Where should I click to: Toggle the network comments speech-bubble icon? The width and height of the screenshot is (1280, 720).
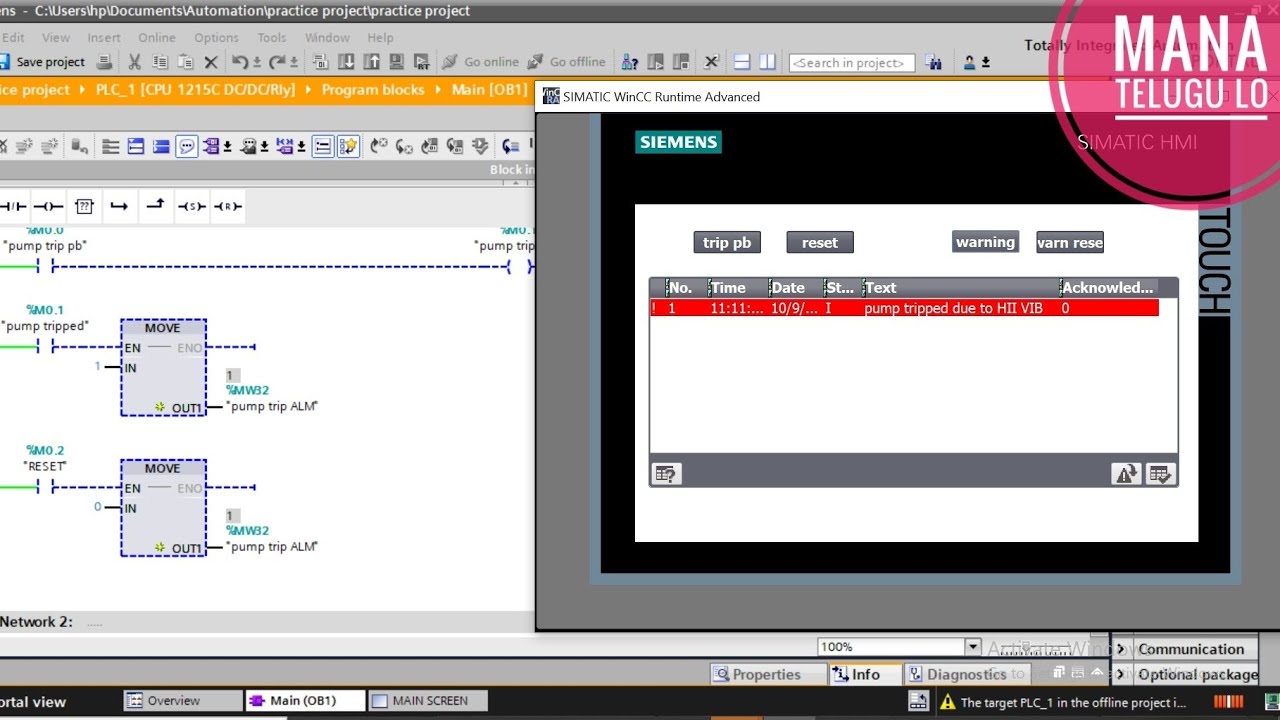tap(187, 146)
